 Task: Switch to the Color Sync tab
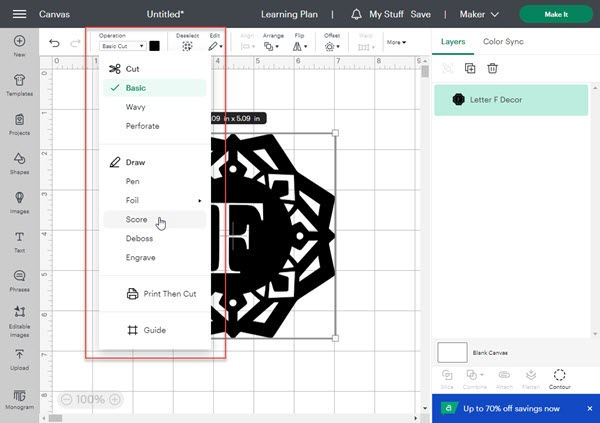click(x=504, y=41)
